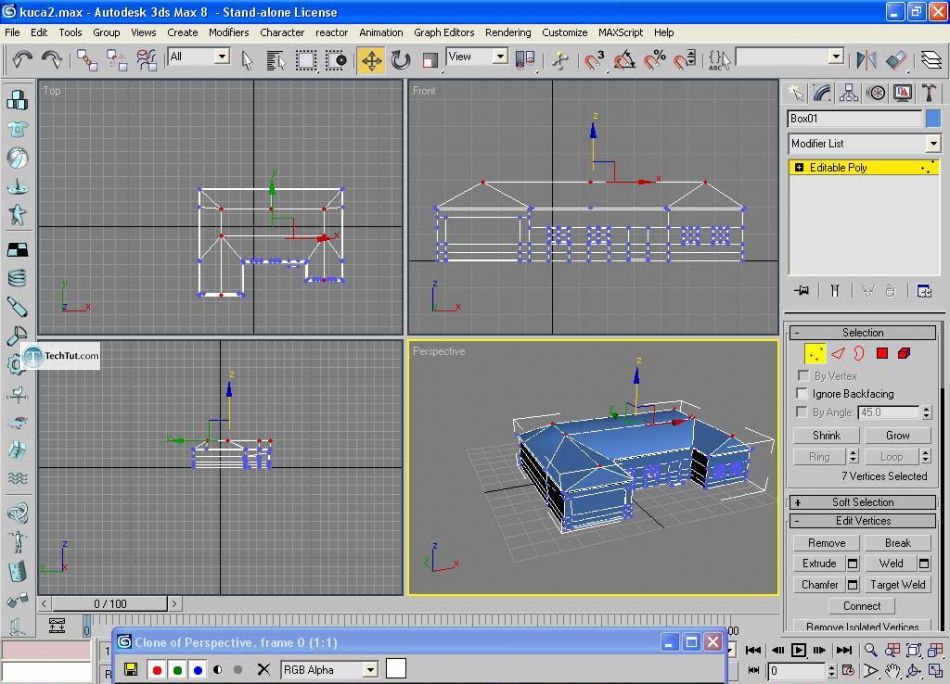The height and width of the screenshot is (684, 950).
Task: Toggle the By Angle checkbox
Action: coord(802,412)
